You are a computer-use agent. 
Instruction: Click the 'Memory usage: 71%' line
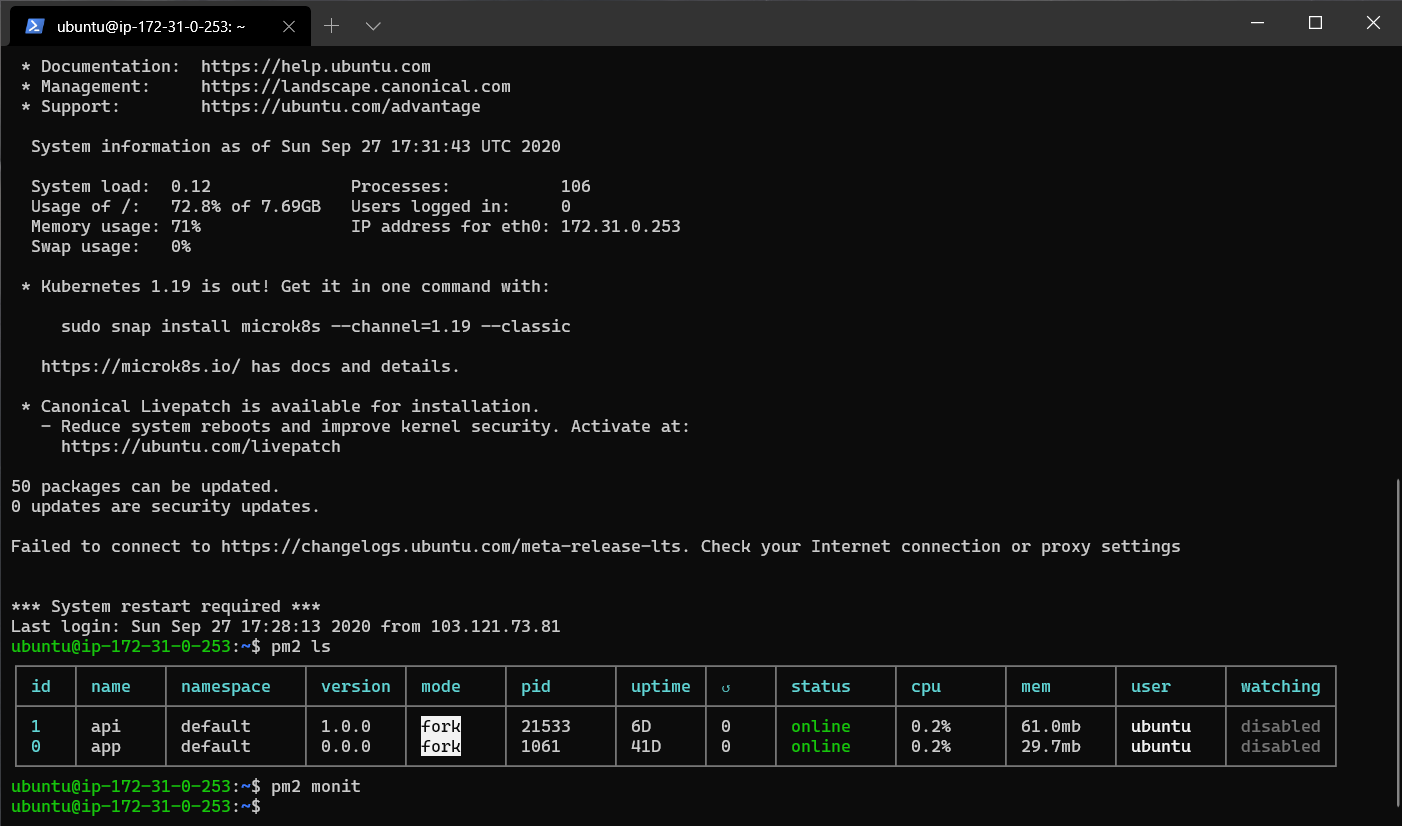click(116, 227)
